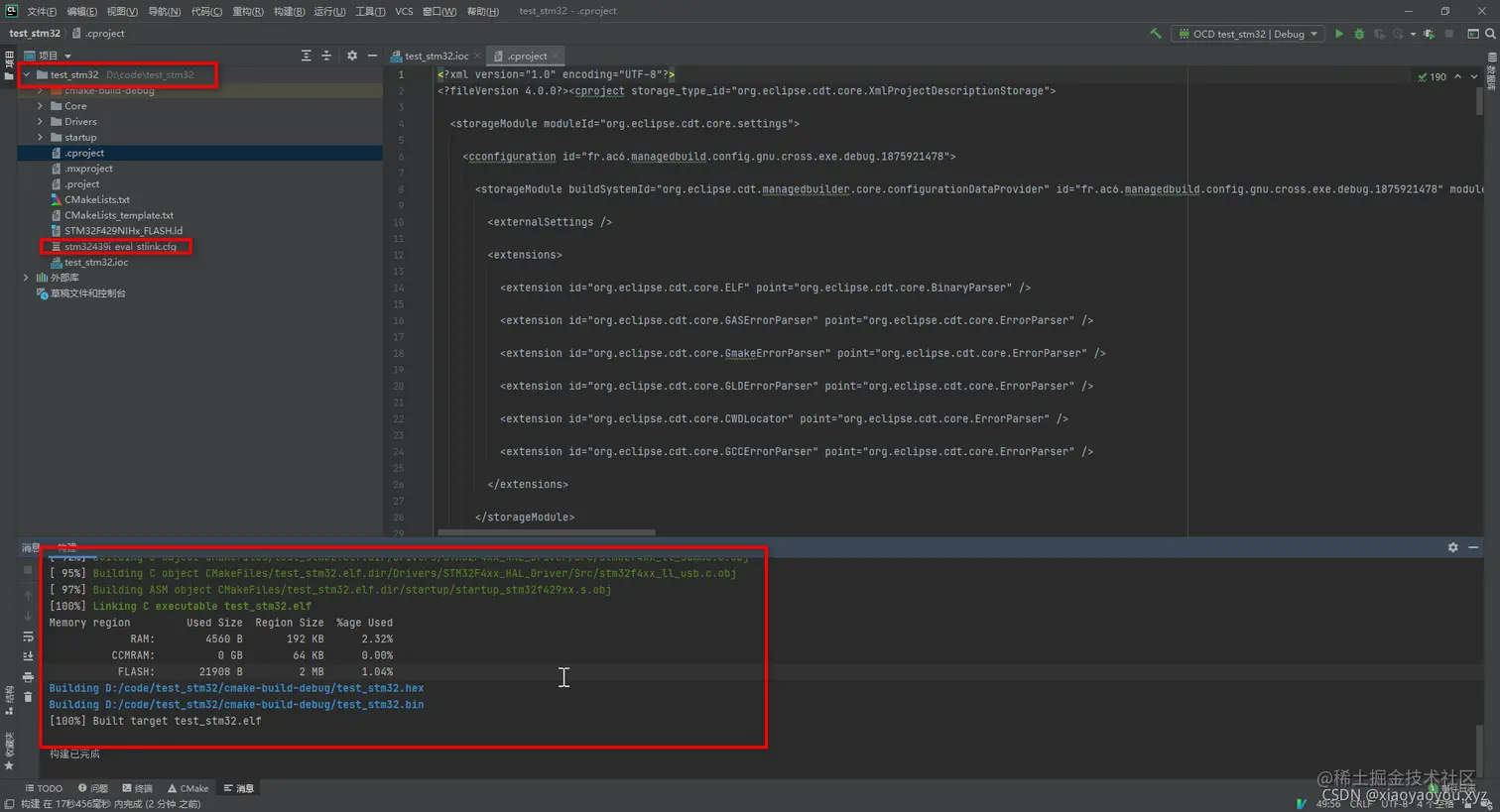
Task: Open the project view dropdown (项目)
Action: 48,56
